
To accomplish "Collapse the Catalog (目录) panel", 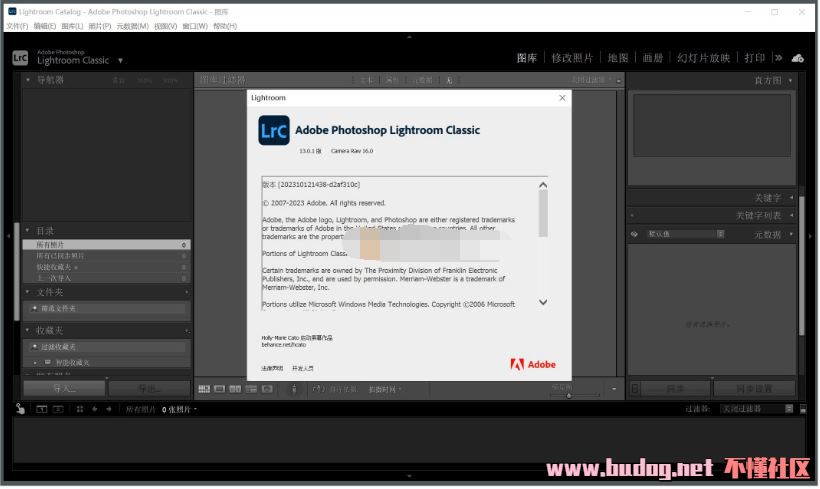I will click(28, 231).
